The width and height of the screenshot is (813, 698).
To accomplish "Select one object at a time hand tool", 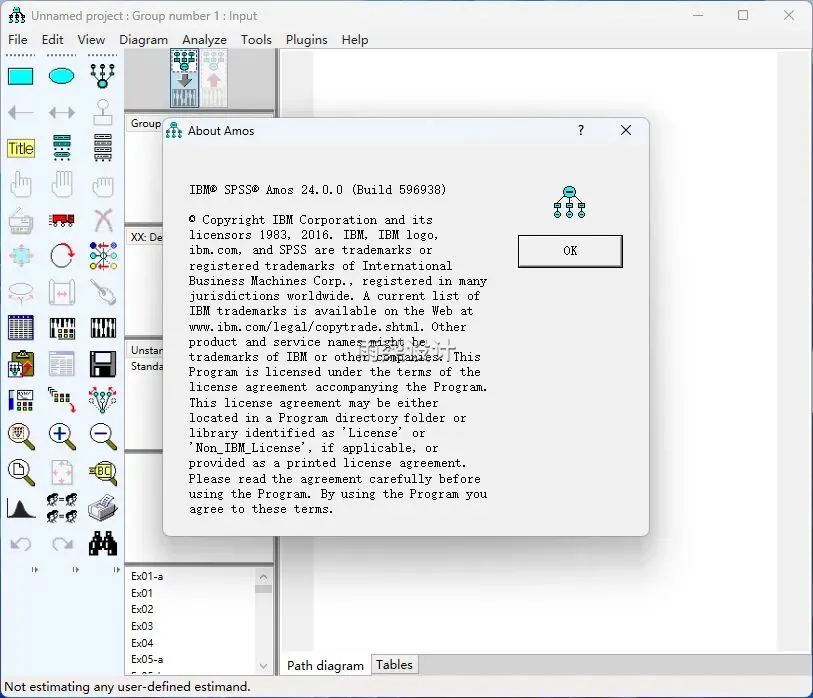I will [x=21, y=184].
